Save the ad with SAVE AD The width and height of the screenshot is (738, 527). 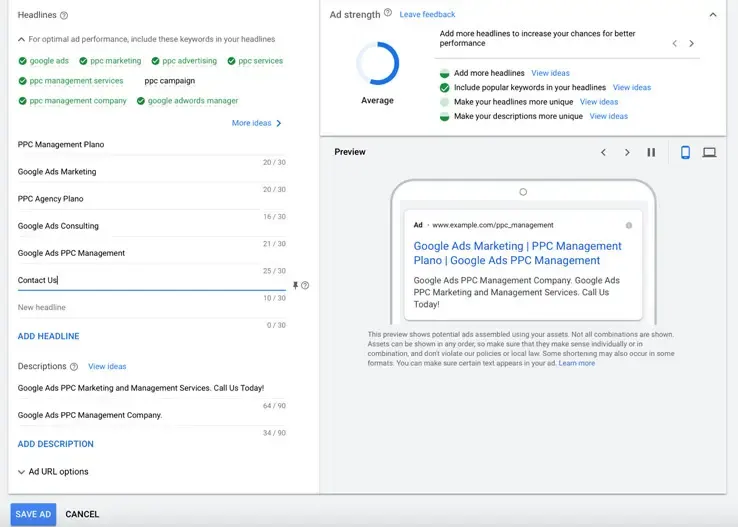point(33,514)
